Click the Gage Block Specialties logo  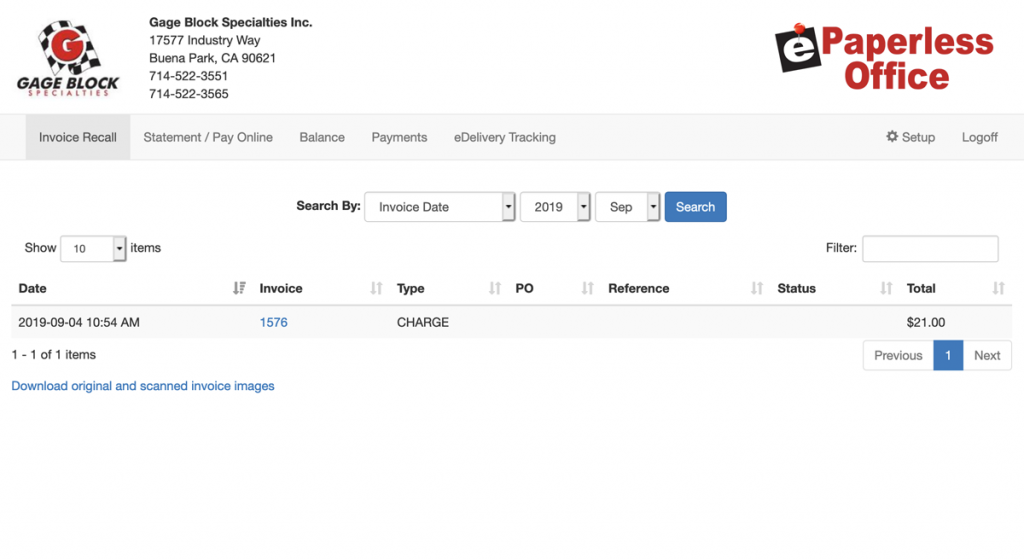67,57
